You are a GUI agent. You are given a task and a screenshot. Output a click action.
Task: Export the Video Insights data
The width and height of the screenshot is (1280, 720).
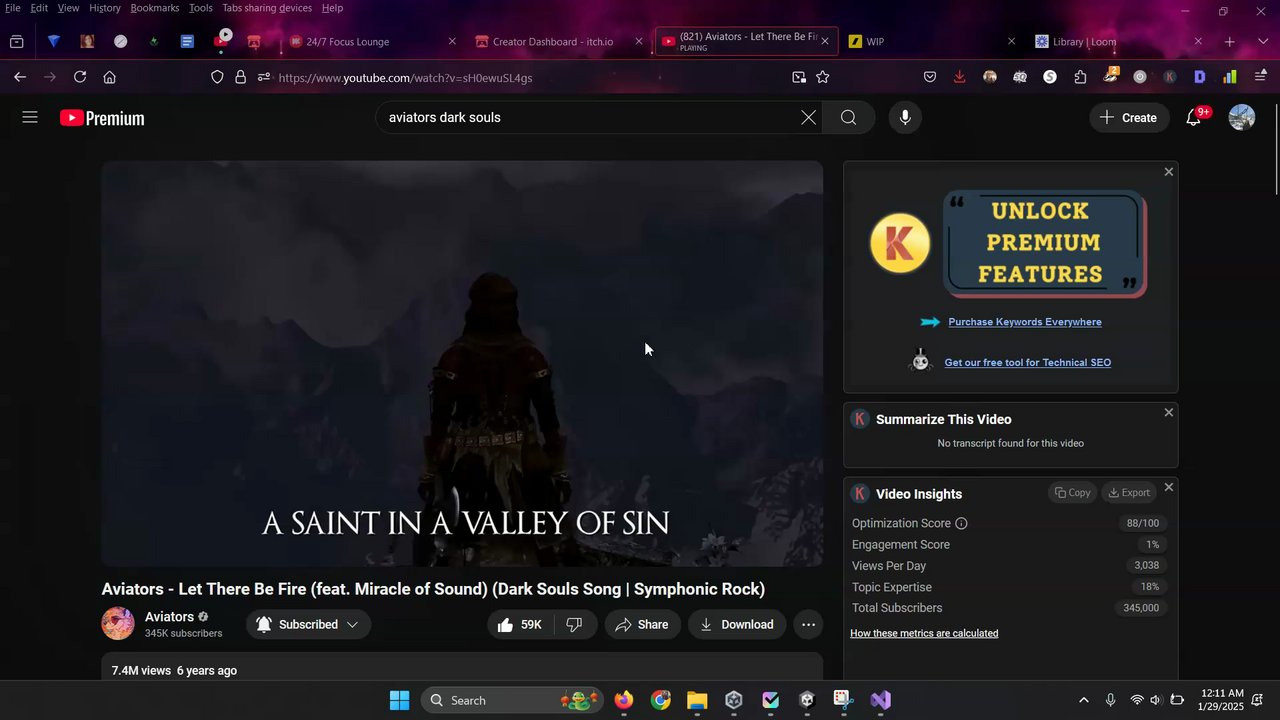tap(1129, 493)
